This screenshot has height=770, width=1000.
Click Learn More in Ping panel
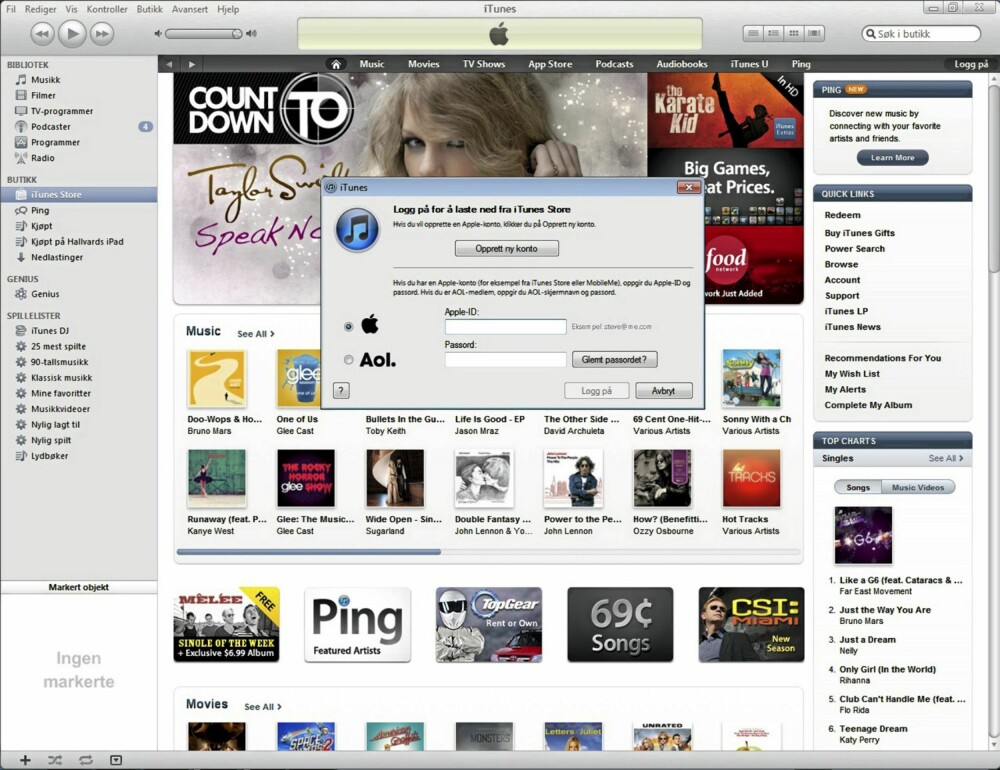tap(892, 158)
